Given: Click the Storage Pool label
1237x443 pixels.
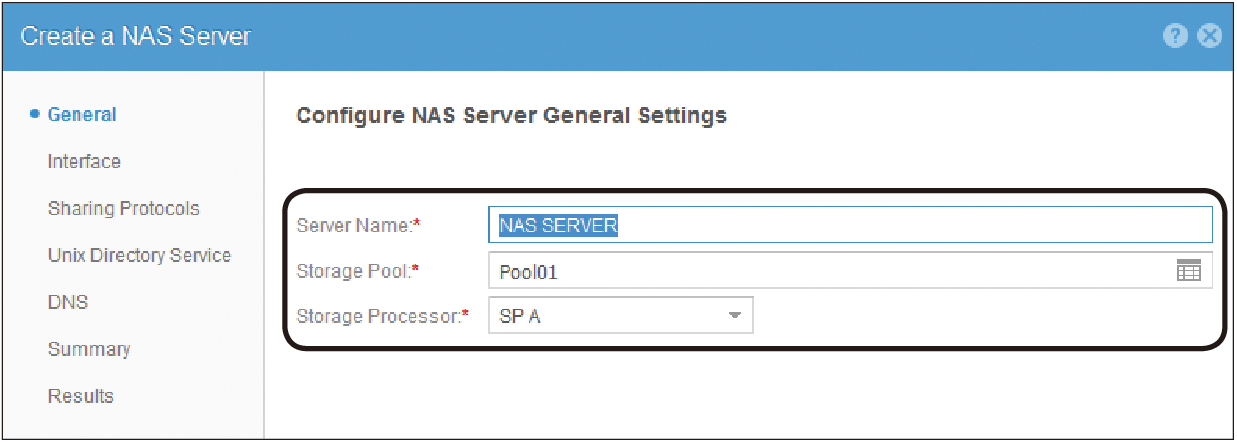Looking at the screenshot, I should [x=357, y=271].
